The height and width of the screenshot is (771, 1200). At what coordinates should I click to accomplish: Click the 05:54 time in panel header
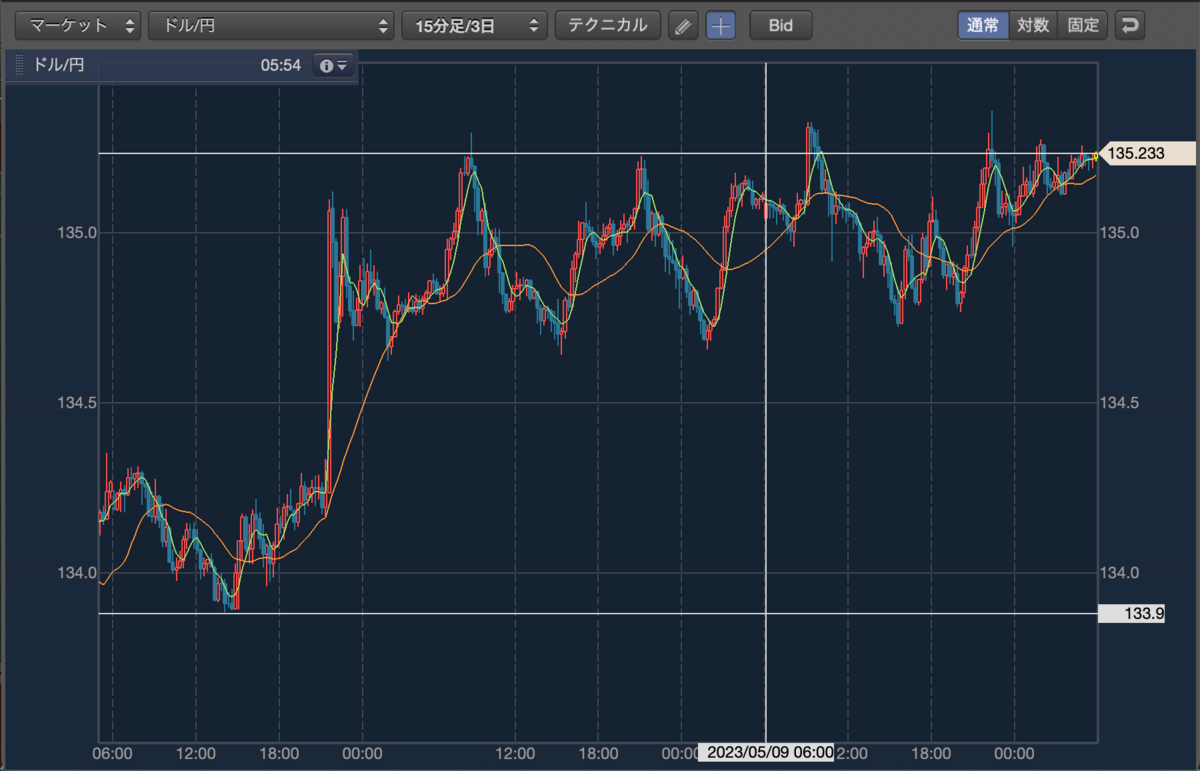pos(281,66)
